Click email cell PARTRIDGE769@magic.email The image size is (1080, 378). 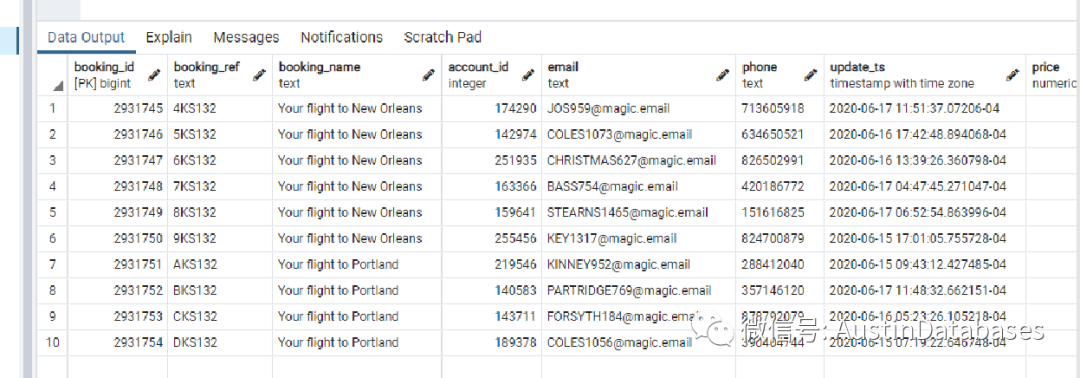click(x=638, y=291)
